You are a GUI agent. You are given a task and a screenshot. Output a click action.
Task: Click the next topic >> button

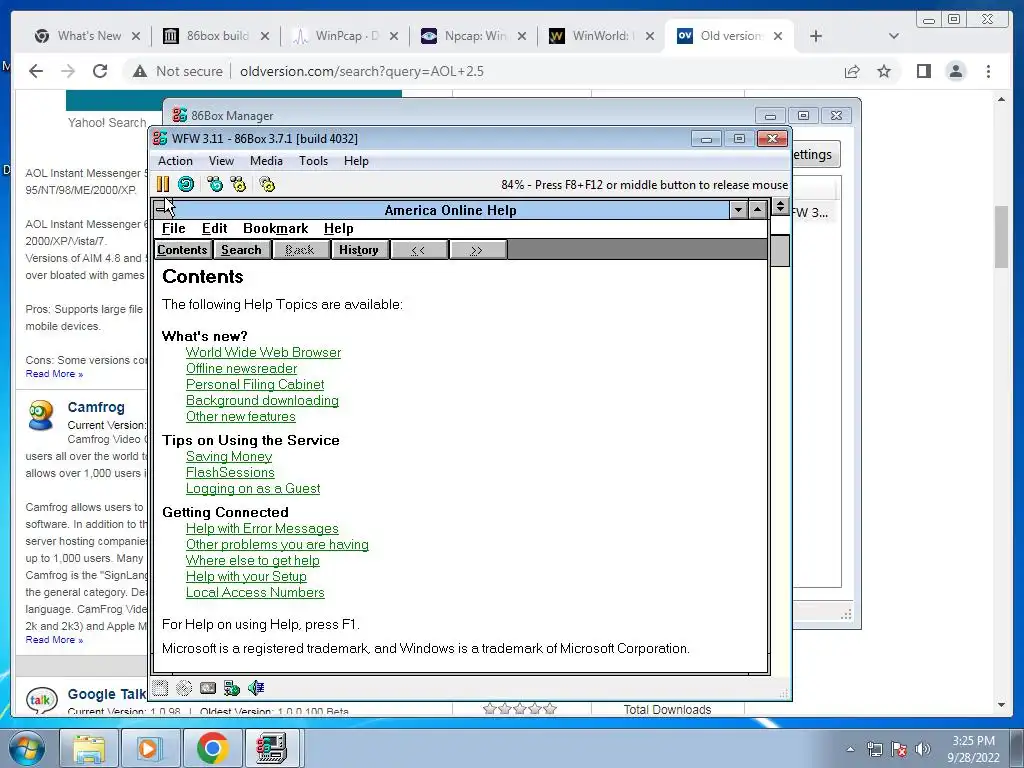477,249
